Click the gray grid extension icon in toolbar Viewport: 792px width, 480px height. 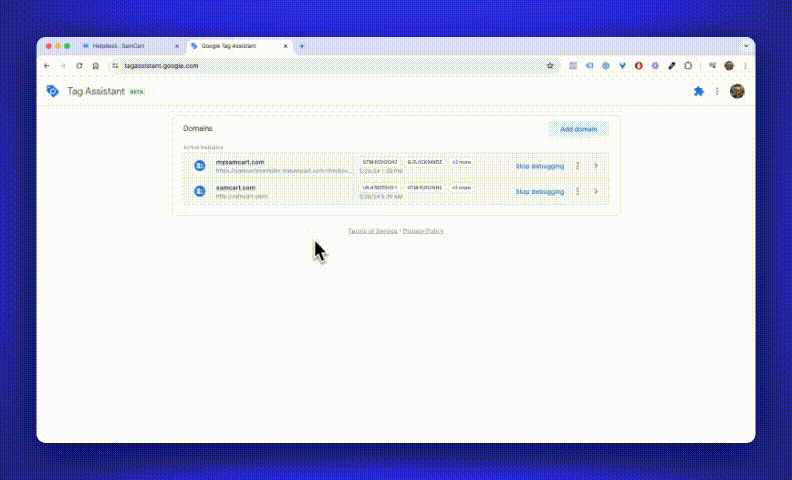(573, 66)
